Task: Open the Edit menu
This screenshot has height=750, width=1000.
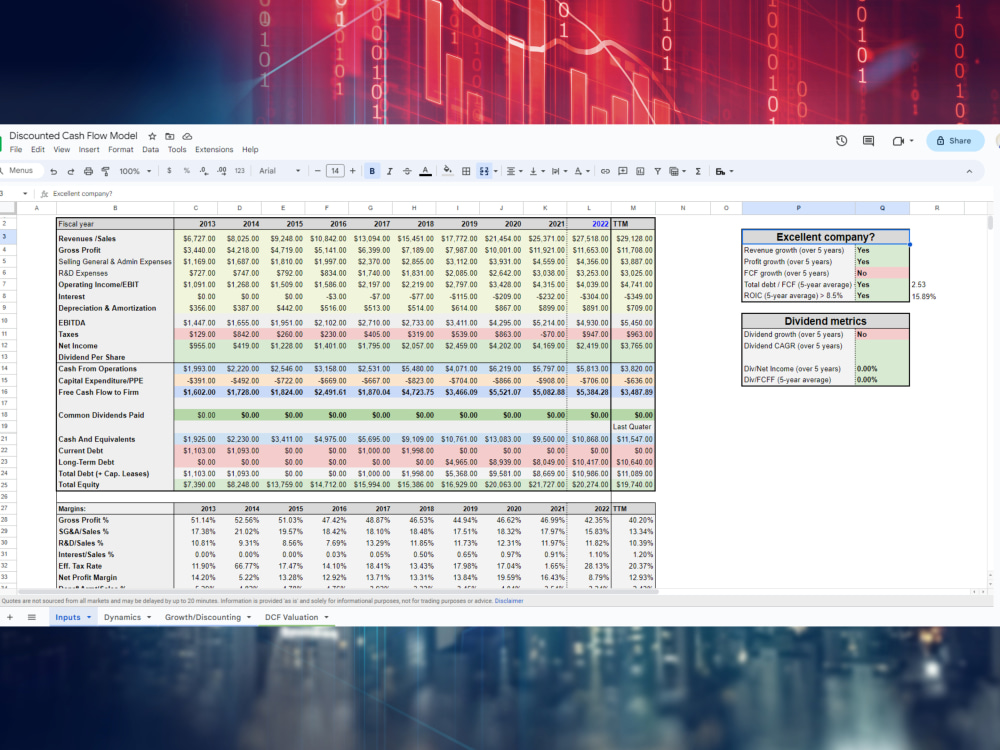Action: click(38, 149)
